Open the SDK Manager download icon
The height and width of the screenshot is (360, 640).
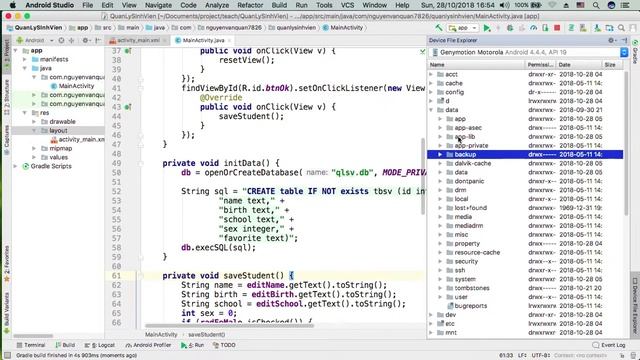597,28
